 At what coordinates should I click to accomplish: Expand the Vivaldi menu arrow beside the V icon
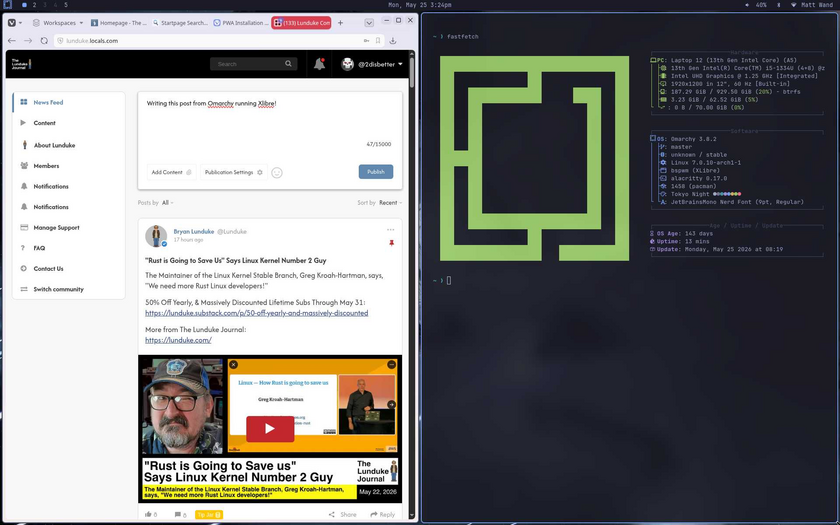coord(20,22)
